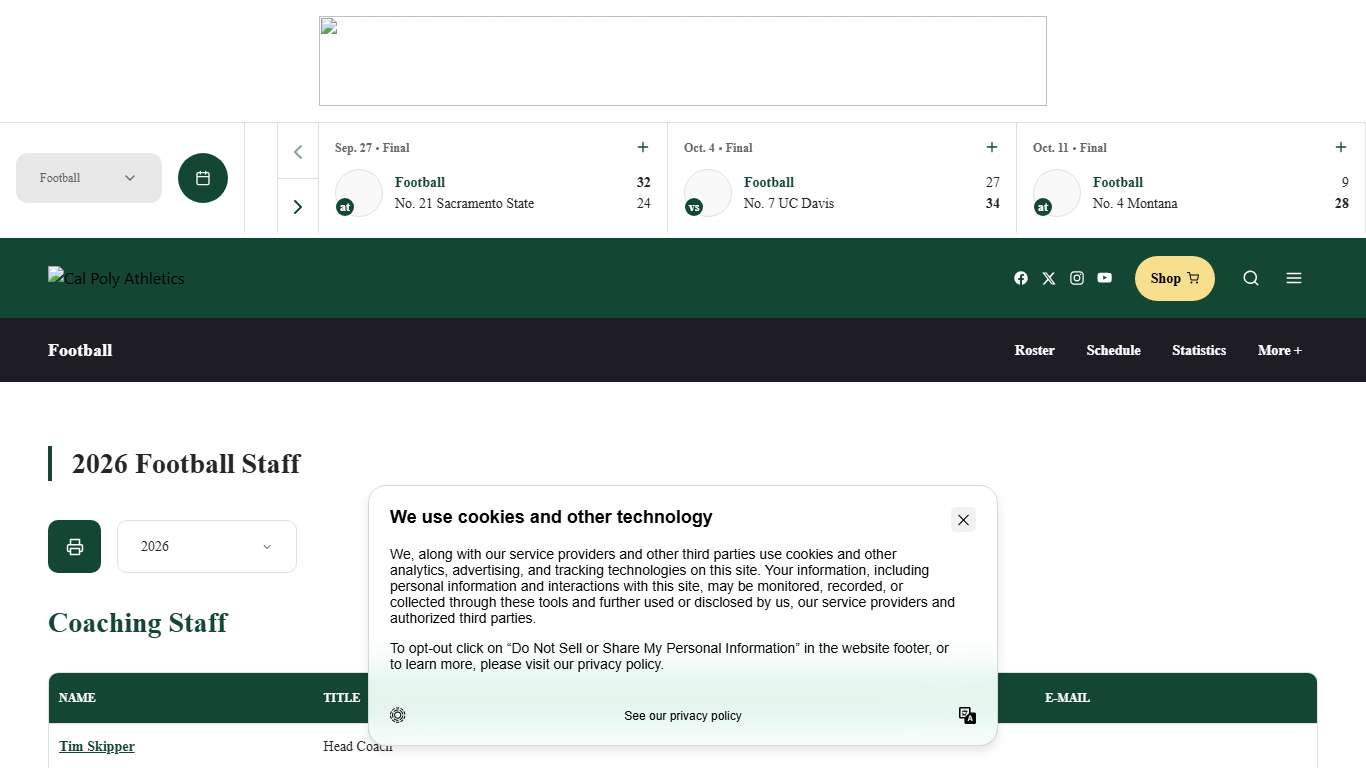Click the Shop button

coord(1174,278)
